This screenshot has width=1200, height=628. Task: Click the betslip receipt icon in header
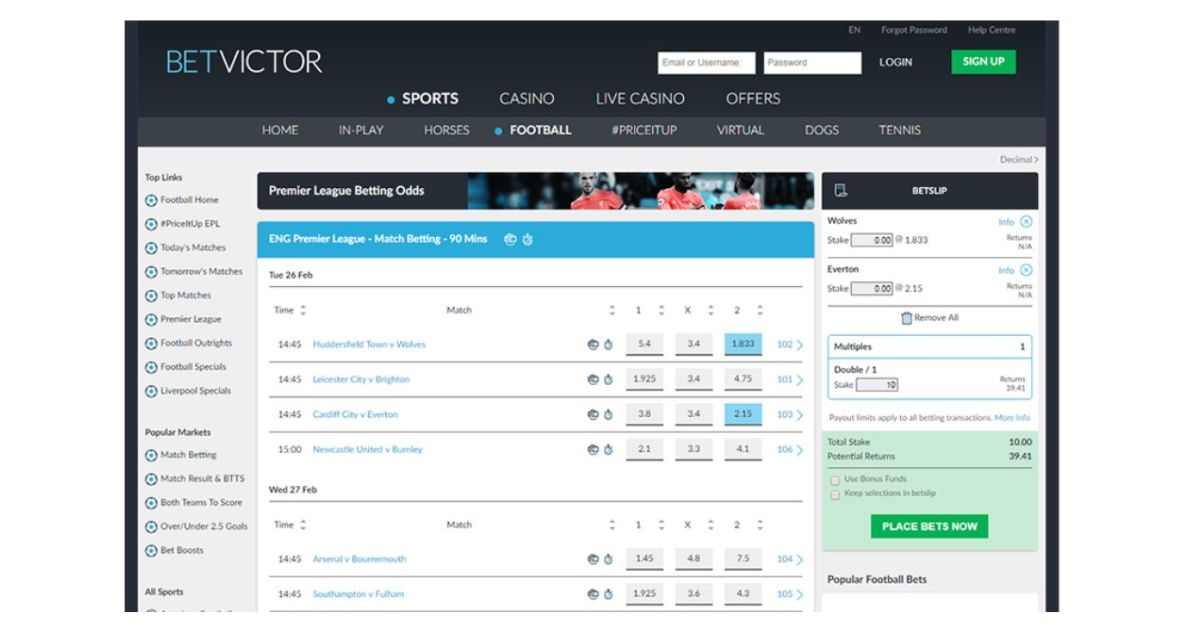841,191
